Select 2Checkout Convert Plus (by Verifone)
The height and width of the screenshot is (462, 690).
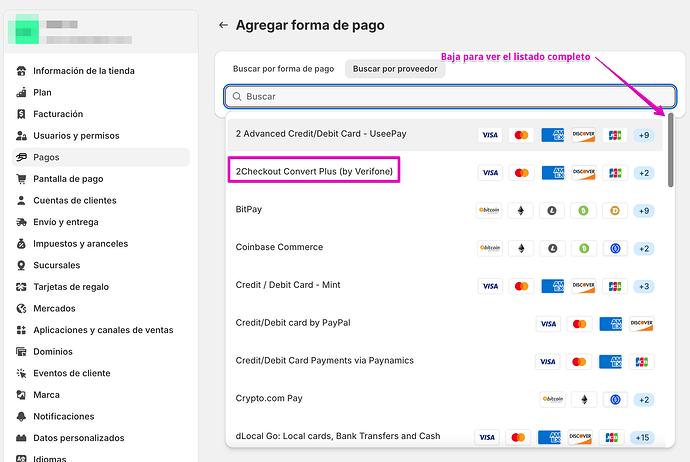point(445,172)
